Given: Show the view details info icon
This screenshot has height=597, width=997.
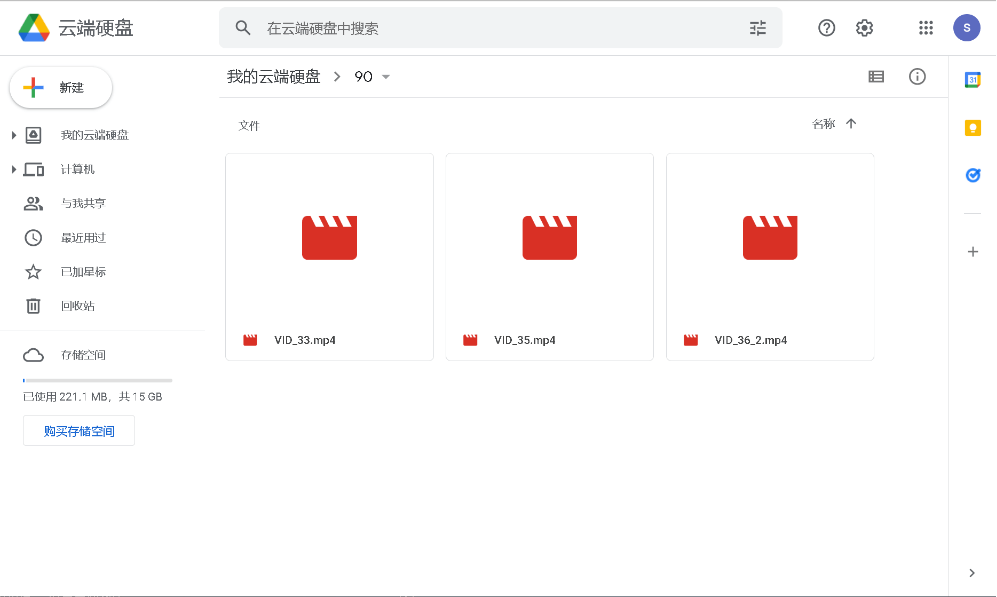Looking at the screenshot, I should coord(917,76).
